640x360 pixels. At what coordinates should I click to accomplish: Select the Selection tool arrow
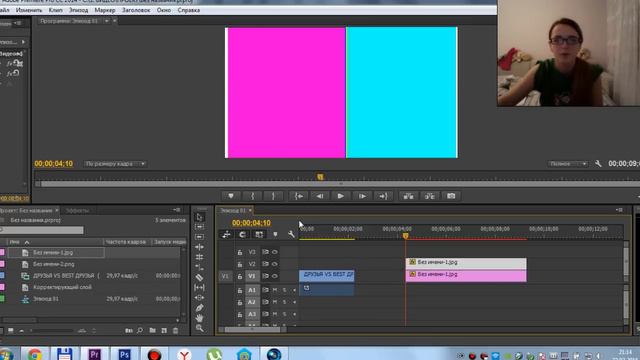199,217
